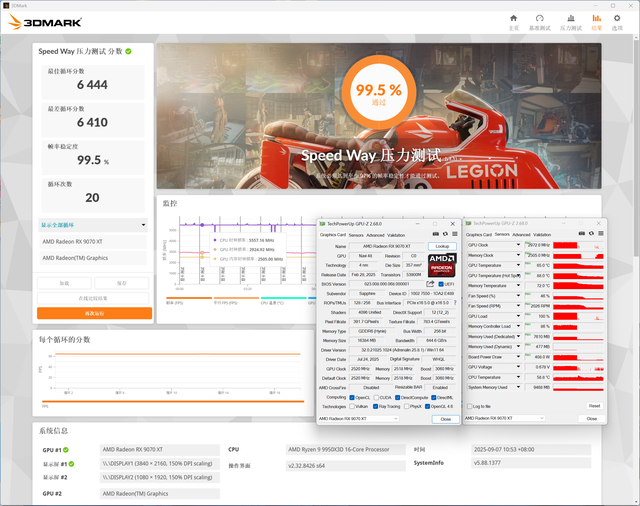640x506 pixels.
Task: Click the 加载 load button
Action: [x=64, y=283]
